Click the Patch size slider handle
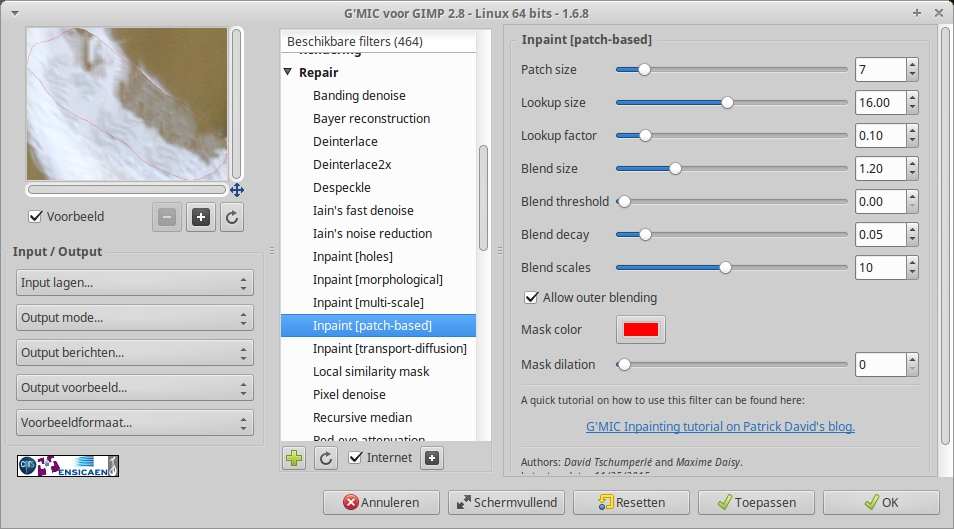954x529 pixels. point(644,69)
